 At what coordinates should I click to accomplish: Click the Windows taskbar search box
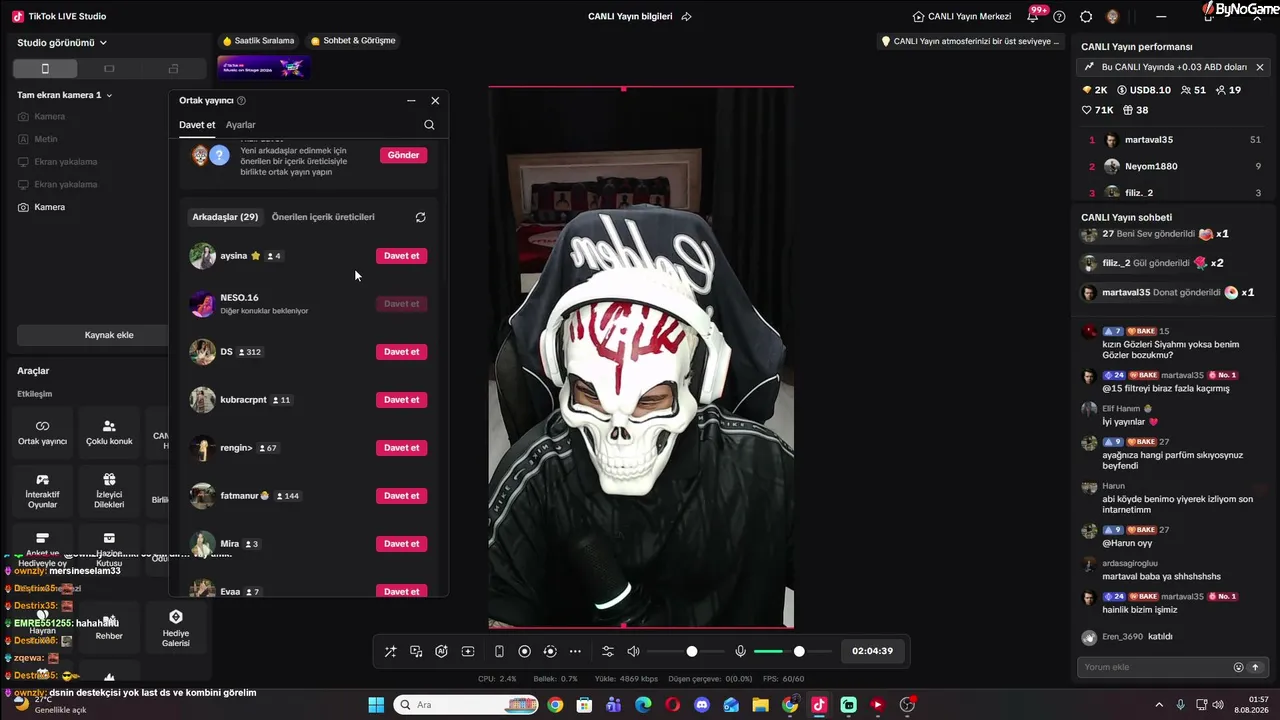tap(466, 705)
